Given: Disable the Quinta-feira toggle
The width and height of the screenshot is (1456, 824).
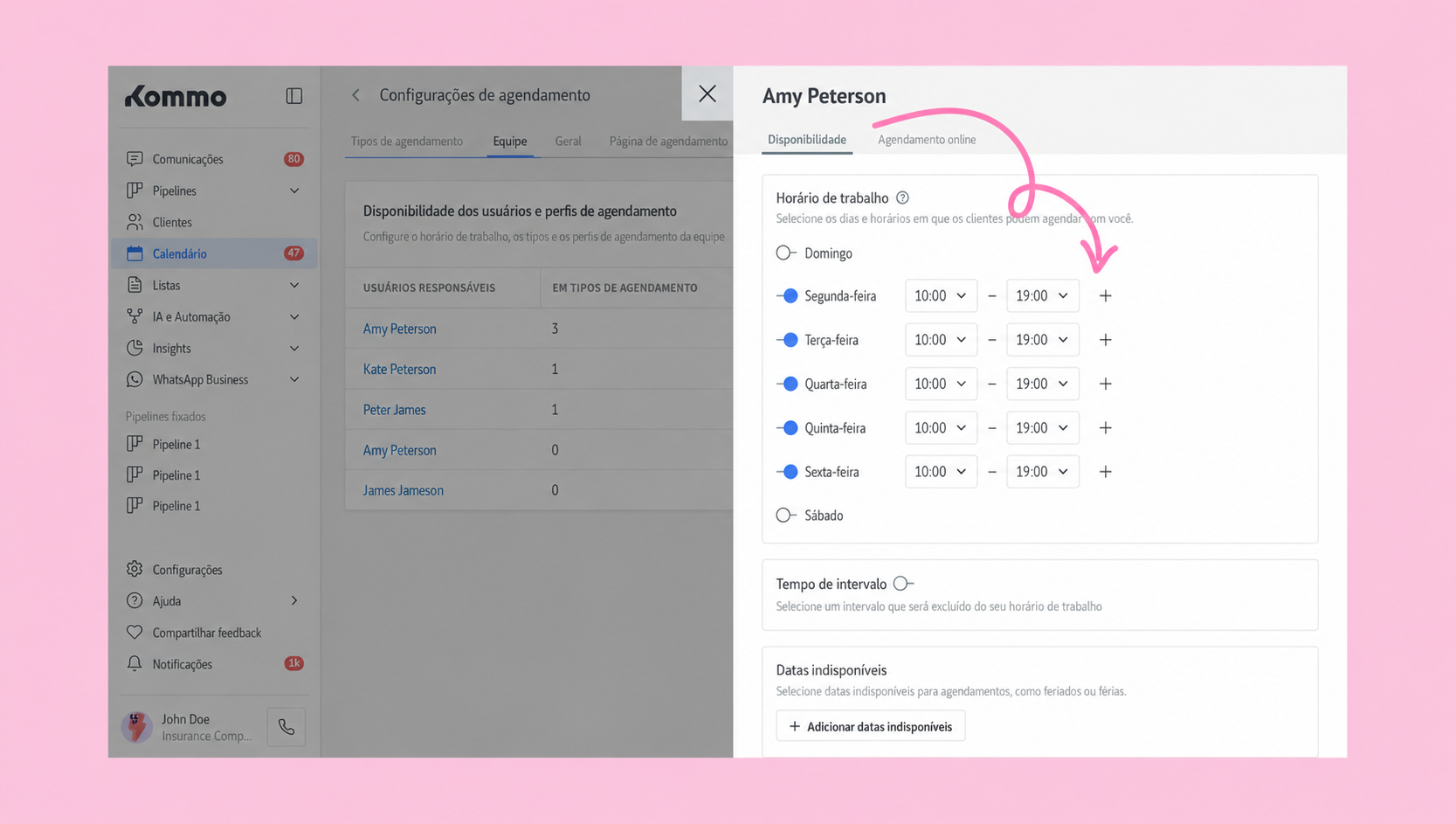Looking at the screenshot, I should pyautogui.click(x=787, y=428).
